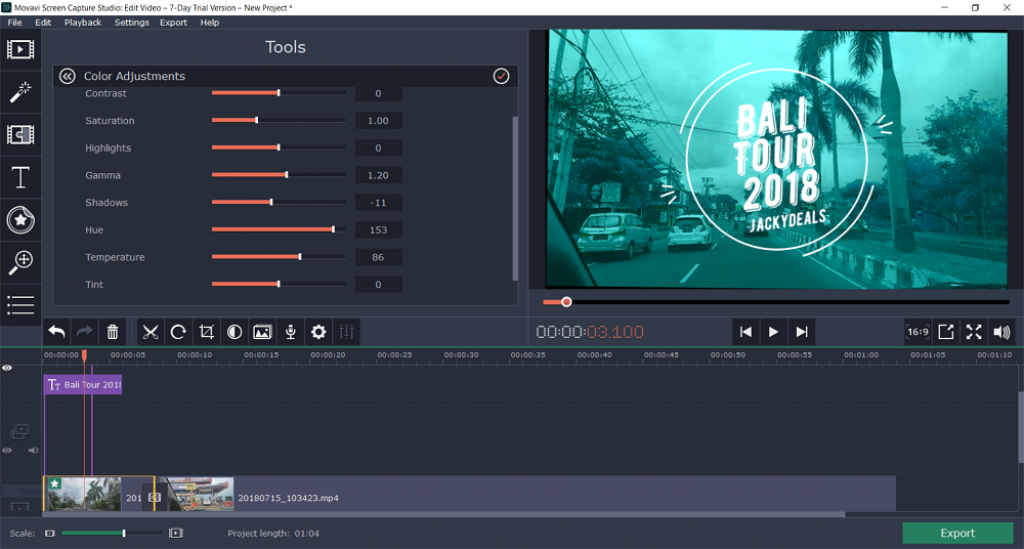The image size is (1024, 549).
Task: Adjust the Temperature slider
Action: (278, 257)
